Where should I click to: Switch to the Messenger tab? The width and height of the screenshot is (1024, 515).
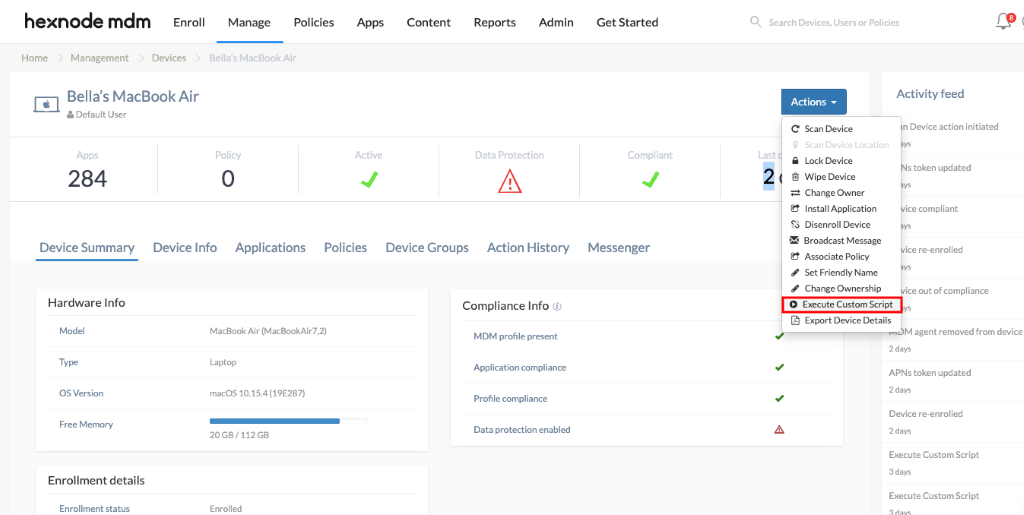coord(618,248)
